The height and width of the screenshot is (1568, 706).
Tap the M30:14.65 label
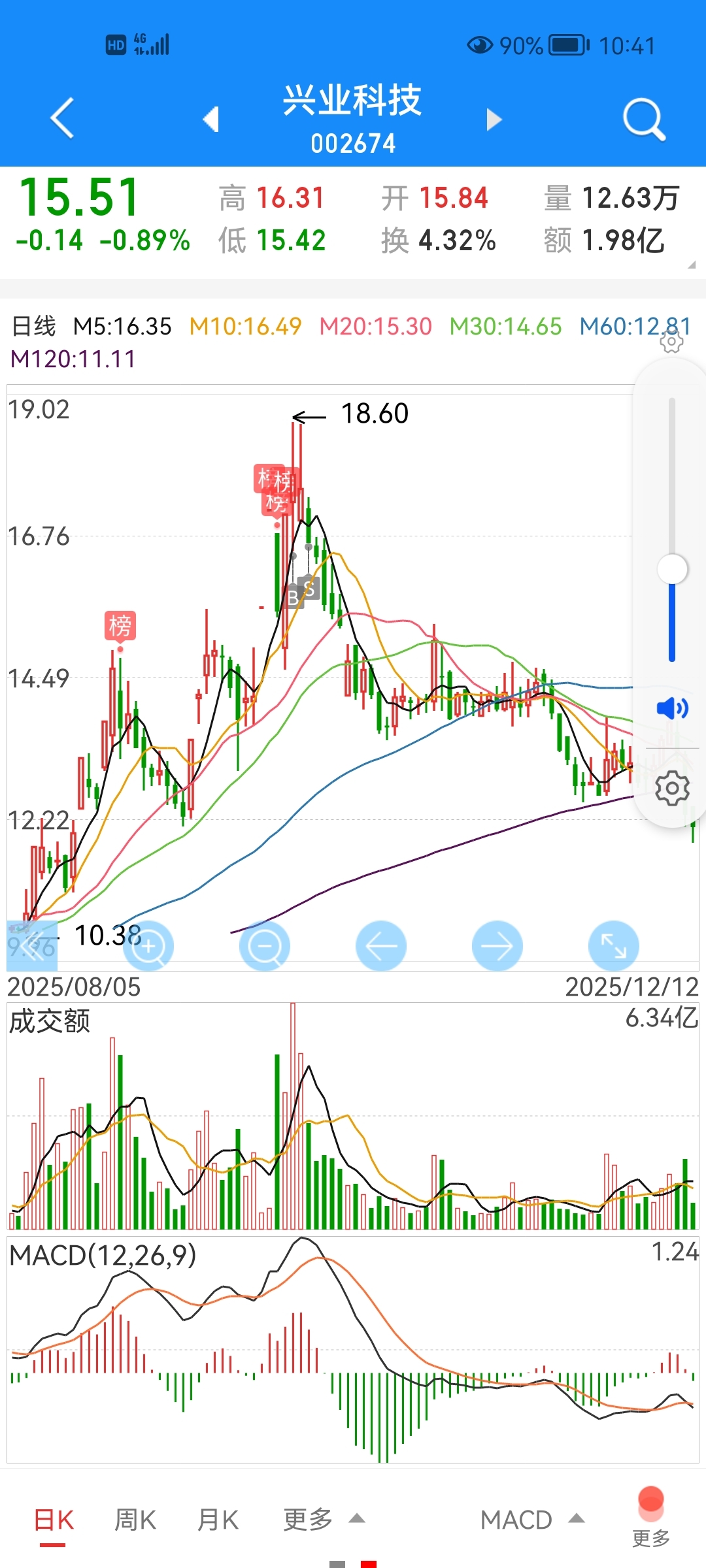point(505,326)
